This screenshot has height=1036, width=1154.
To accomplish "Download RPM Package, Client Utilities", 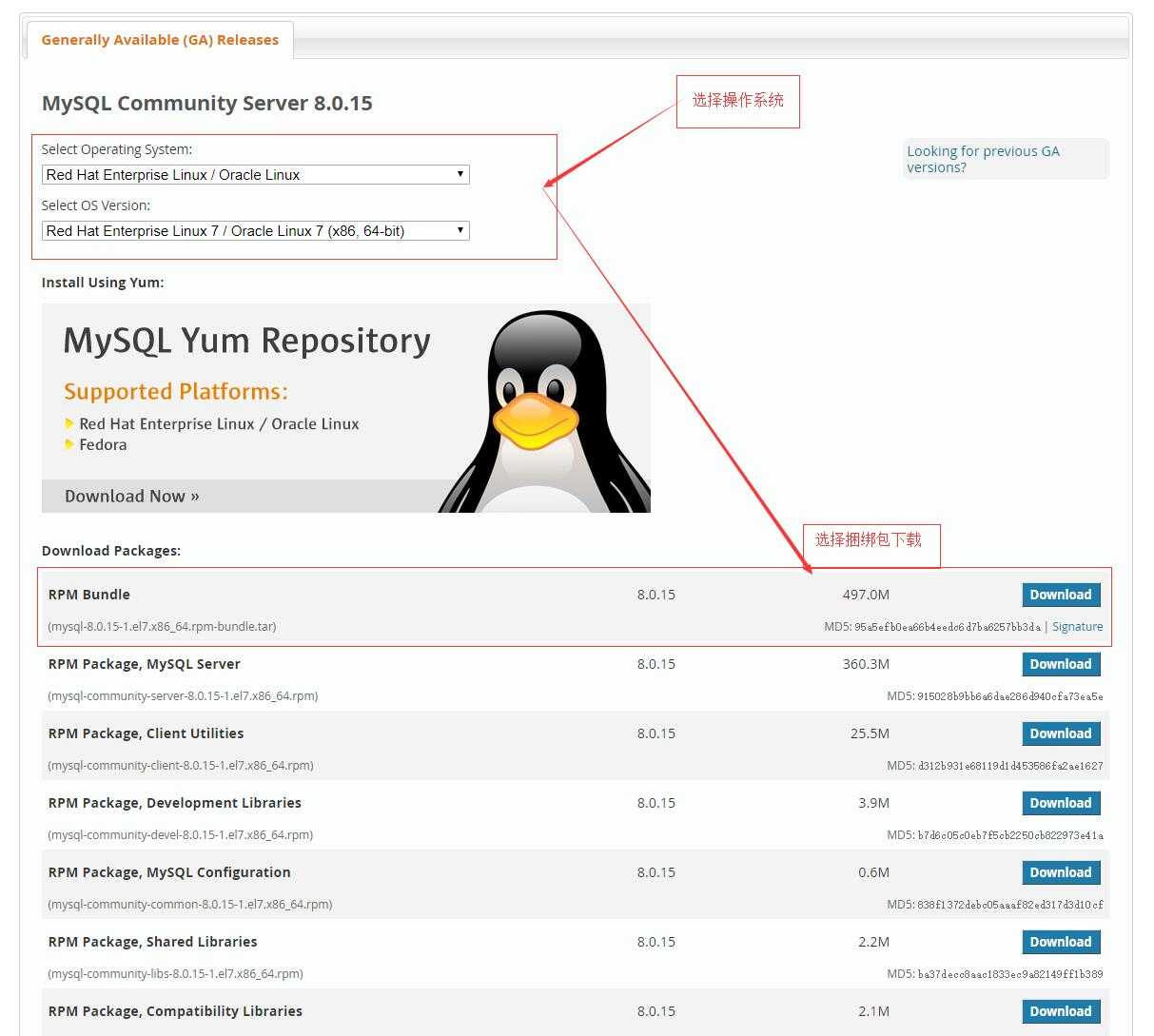I will pos(1061,733).
